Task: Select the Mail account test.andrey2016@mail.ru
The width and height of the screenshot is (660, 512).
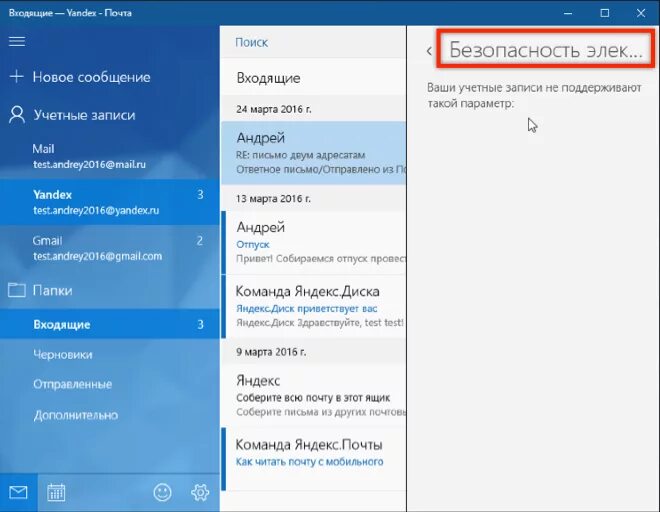Action: 109,156
